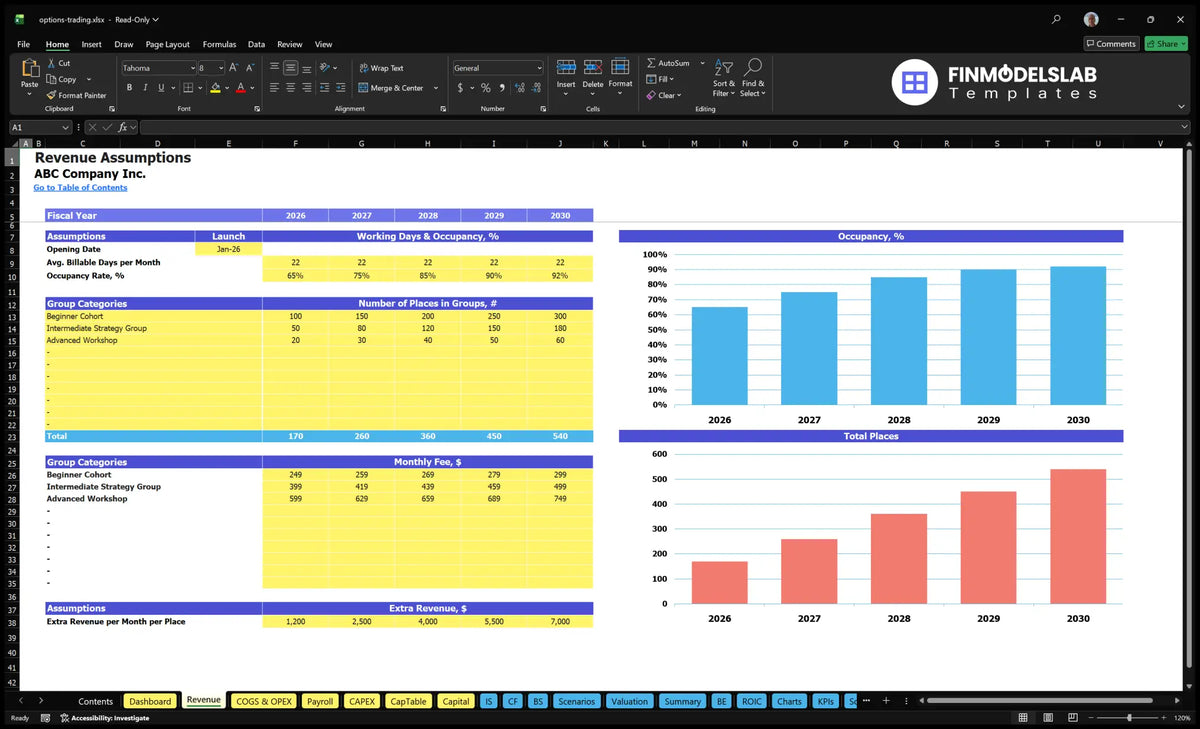Align text to the top
The width and height of the screenshot is (1200, 729).
pyautogui.click(x=274, y=68)
